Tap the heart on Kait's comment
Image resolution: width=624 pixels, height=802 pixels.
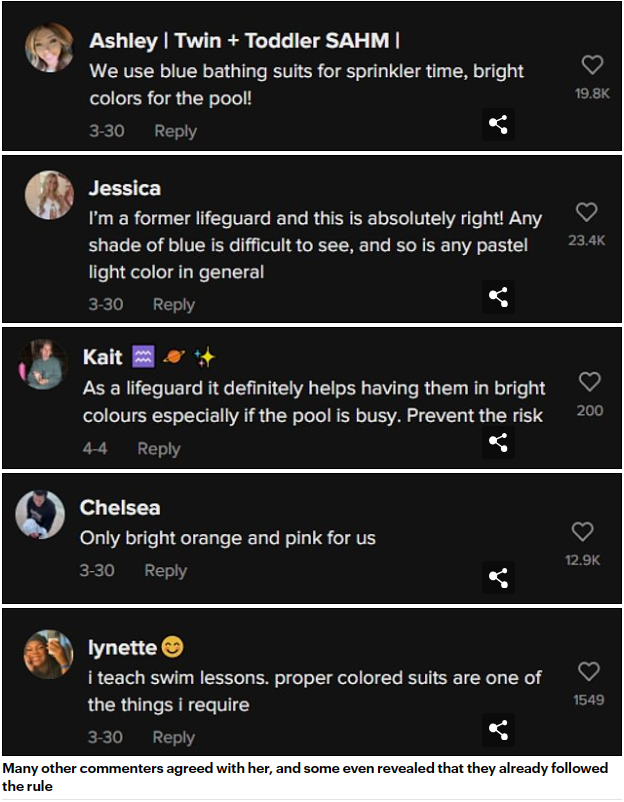(590, 381)
